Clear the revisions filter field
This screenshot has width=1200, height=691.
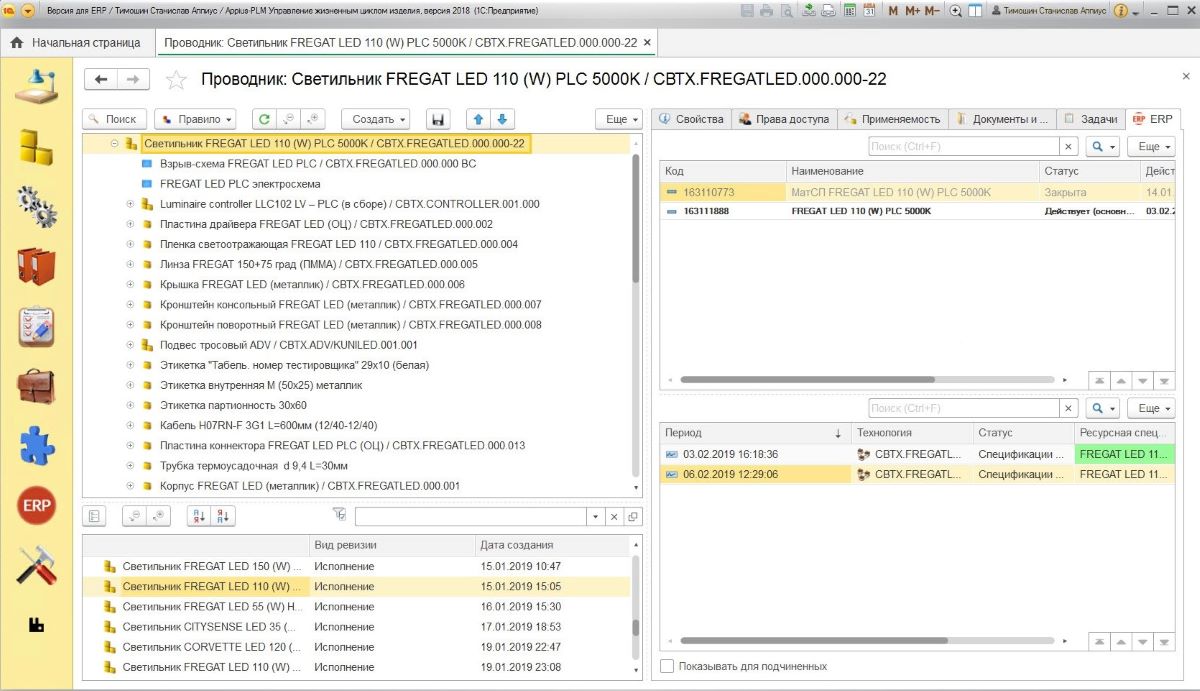pos(615,517)
